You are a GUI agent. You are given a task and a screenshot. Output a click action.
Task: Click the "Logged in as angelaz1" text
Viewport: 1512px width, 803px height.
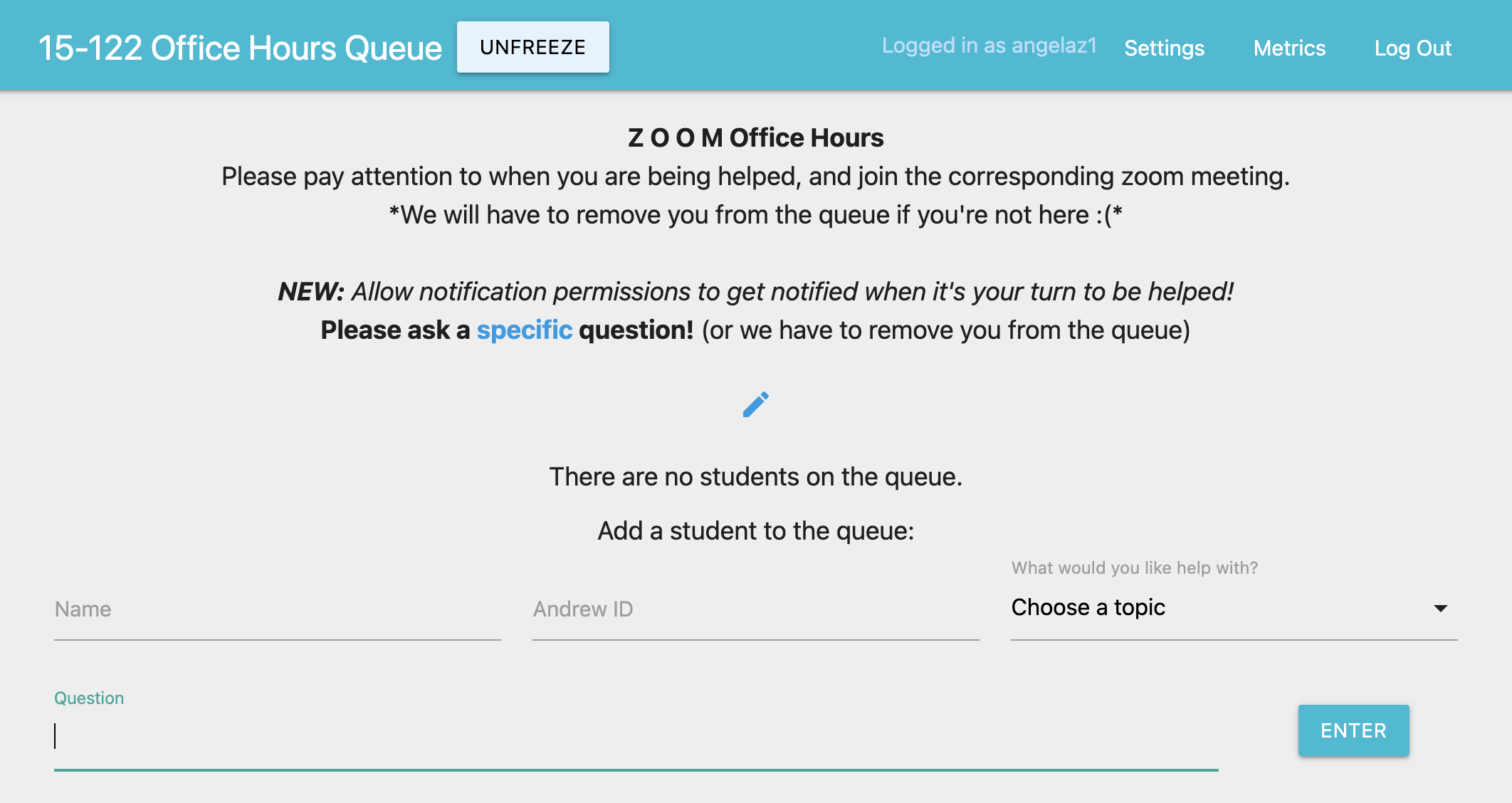point(989,46)
